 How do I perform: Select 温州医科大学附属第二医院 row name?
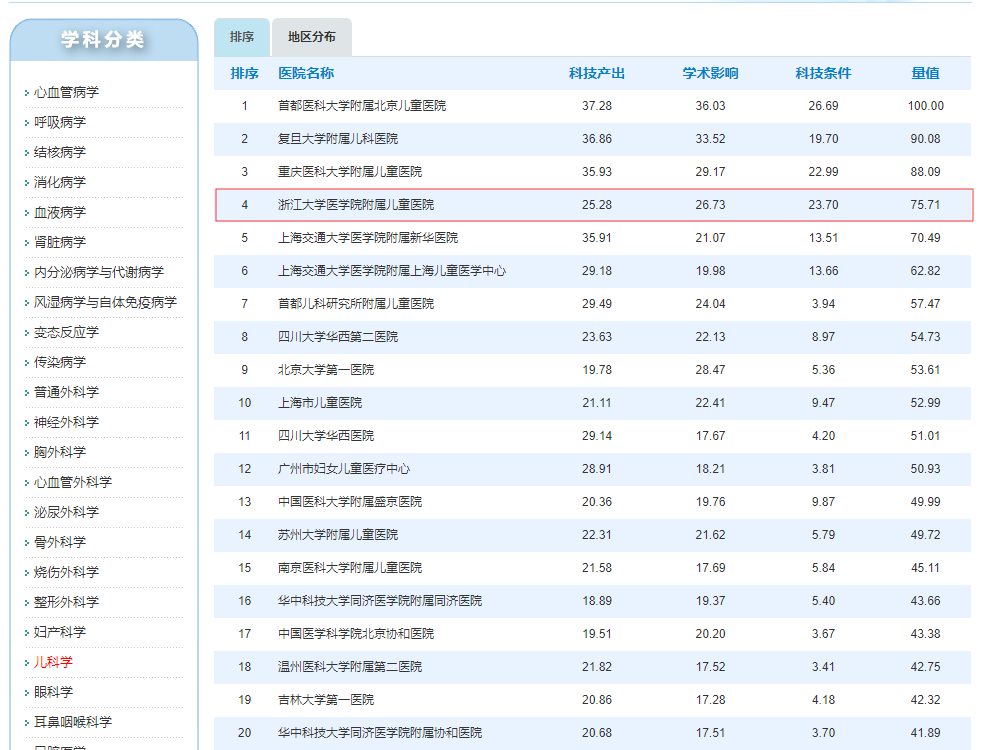pyautogui.click(x=350, y=667)
